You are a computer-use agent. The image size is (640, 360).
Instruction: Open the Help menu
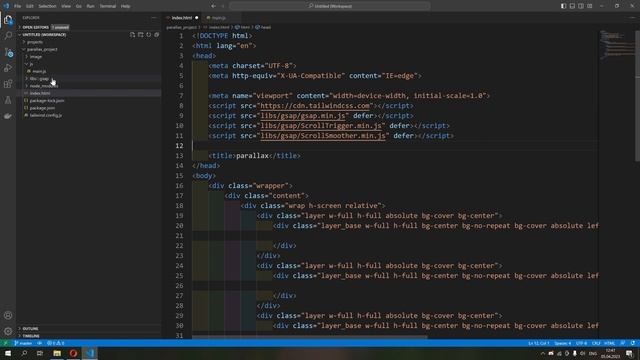[125, 6]
